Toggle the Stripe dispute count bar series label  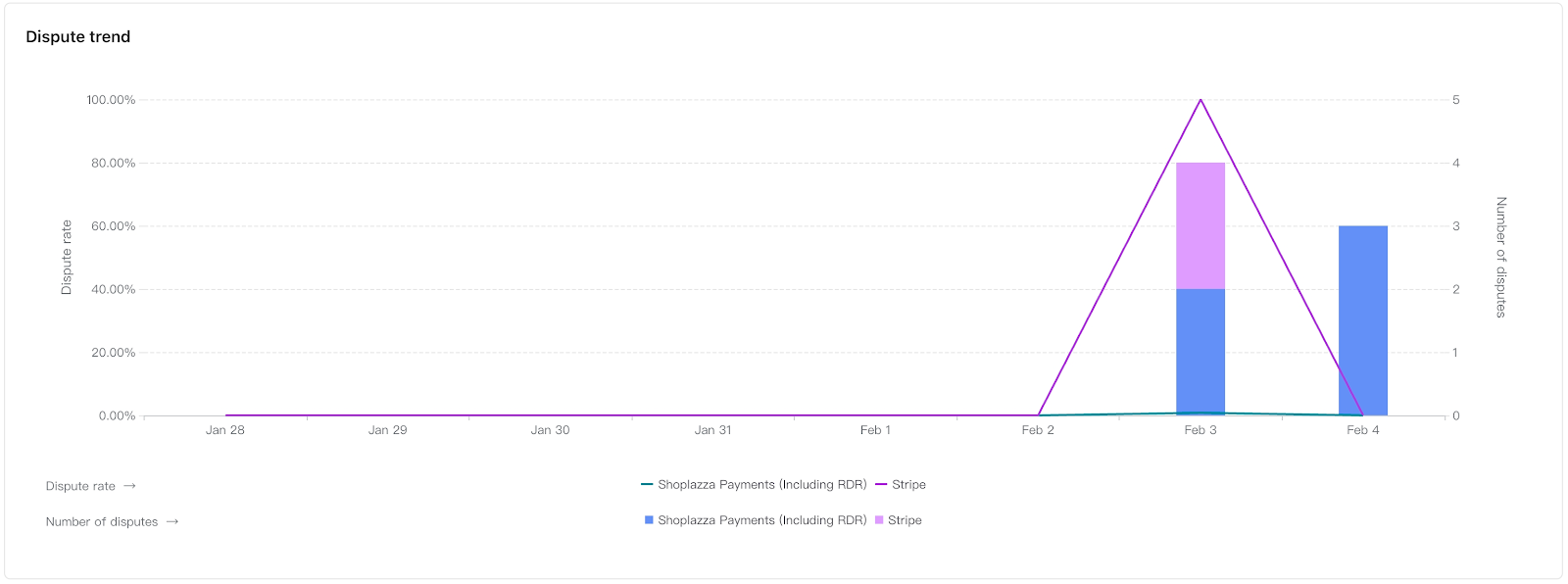(x=905, y=520)
